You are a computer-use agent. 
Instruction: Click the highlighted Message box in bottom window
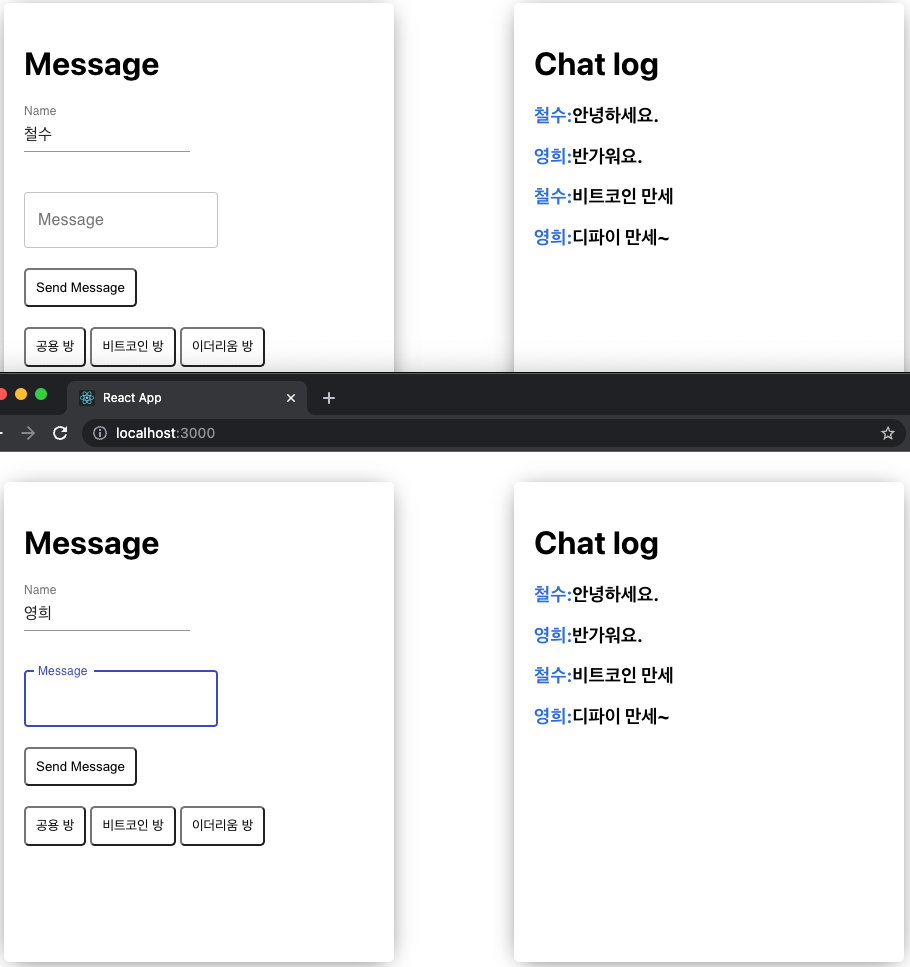(x=120, y=698)
